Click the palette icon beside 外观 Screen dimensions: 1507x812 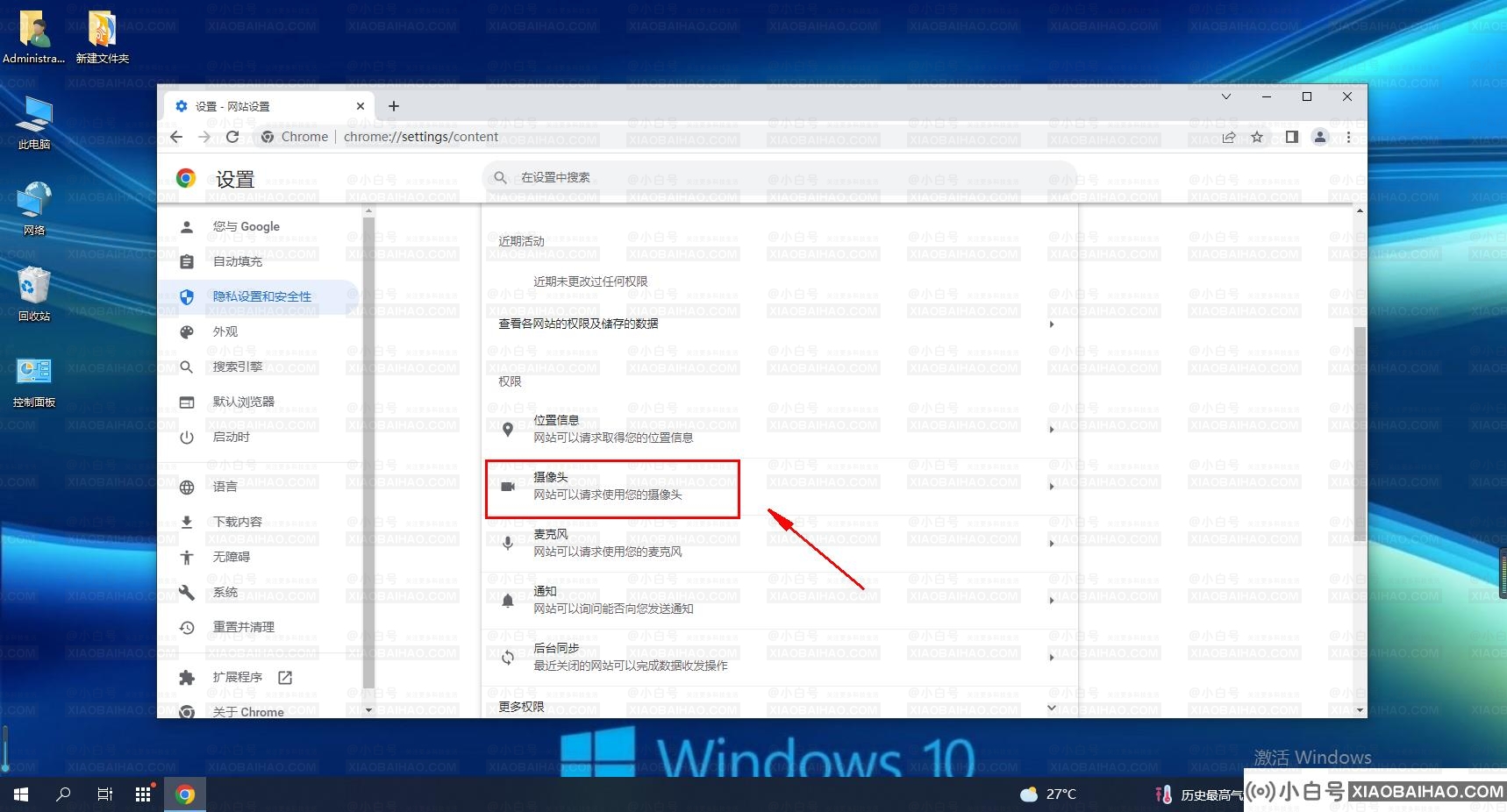187,331
